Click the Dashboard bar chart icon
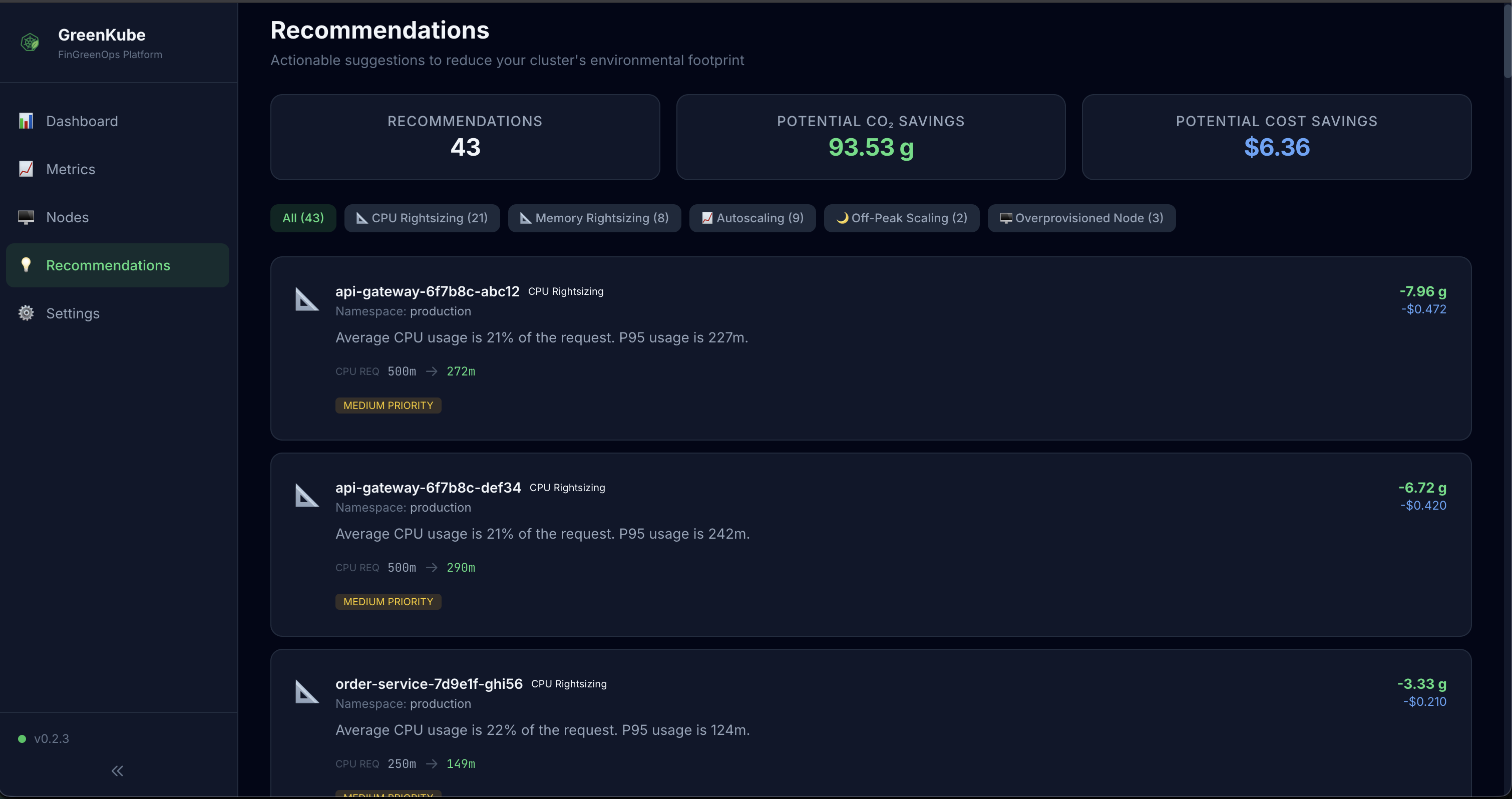1512x799 pixels. pyautogui.click(x=26, y=121)
